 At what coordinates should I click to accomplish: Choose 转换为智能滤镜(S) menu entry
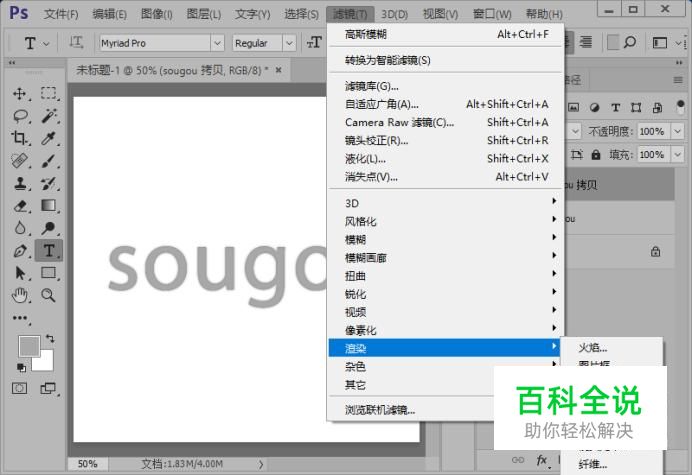click(445, 60)
